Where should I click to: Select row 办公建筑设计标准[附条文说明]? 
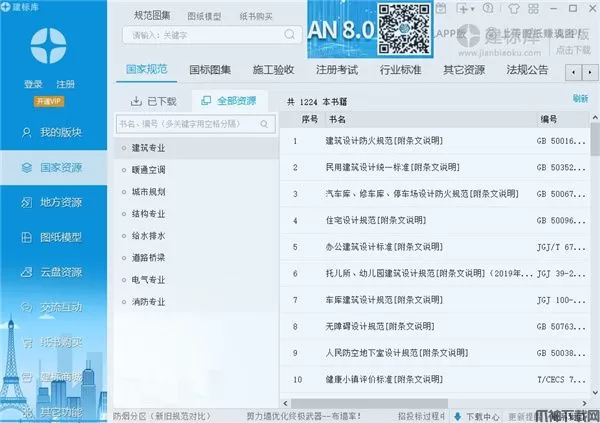coord(435,247)
